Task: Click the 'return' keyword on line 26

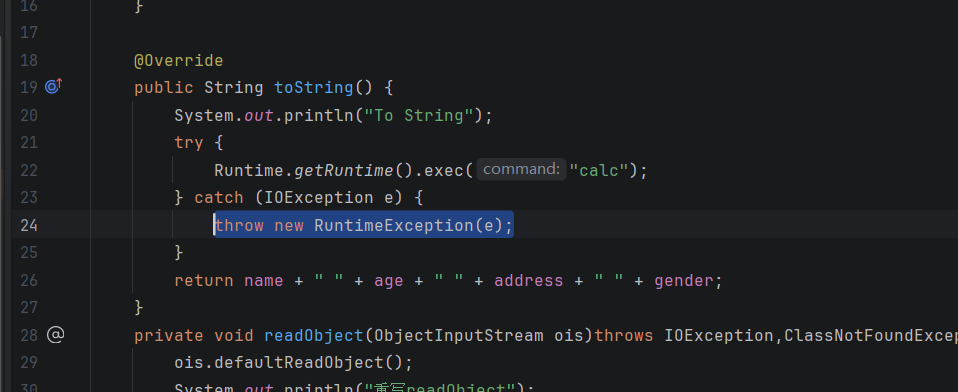Action: (x=203, y=280)
